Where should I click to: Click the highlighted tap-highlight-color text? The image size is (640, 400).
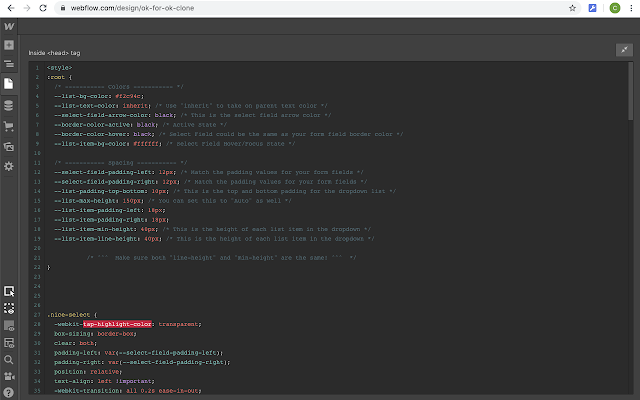pos(117,324)
